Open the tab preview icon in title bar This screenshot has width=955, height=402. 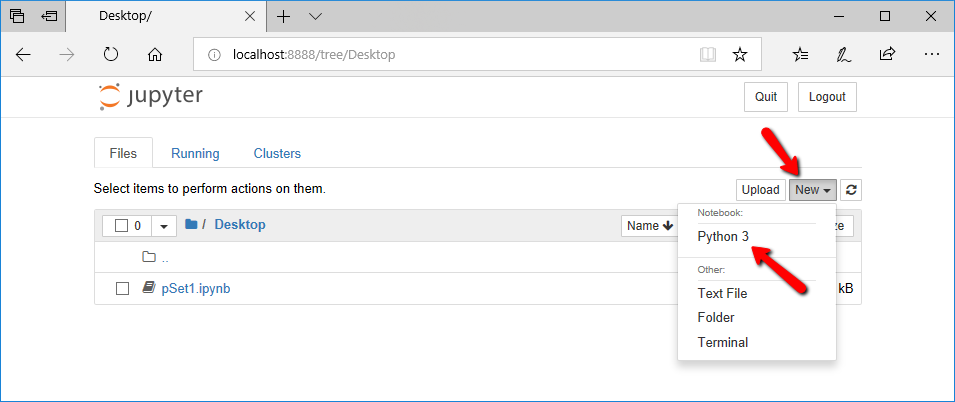point(17,16)
